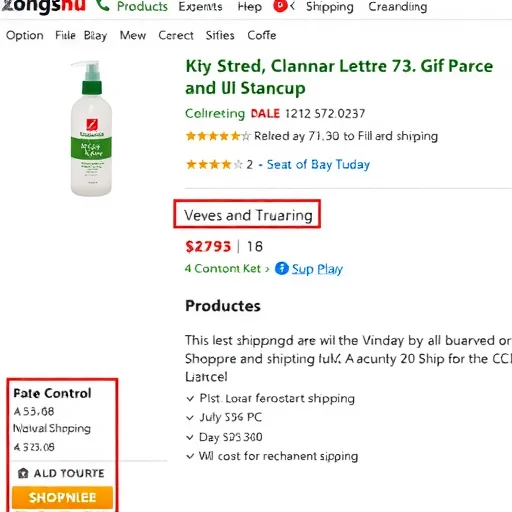Click the checkmark beside Day SPS 360
This screenshot has height=512, width=512.
click(x=190, y=437)
